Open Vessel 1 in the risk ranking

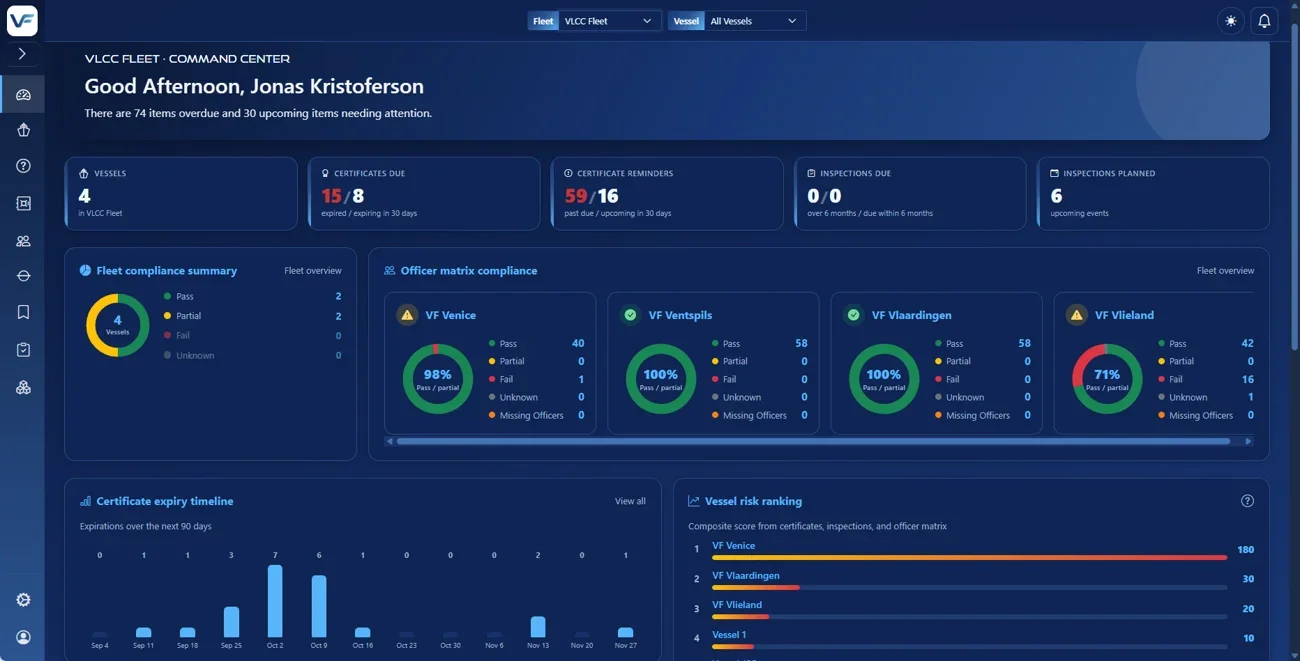(x=729, y=635)
